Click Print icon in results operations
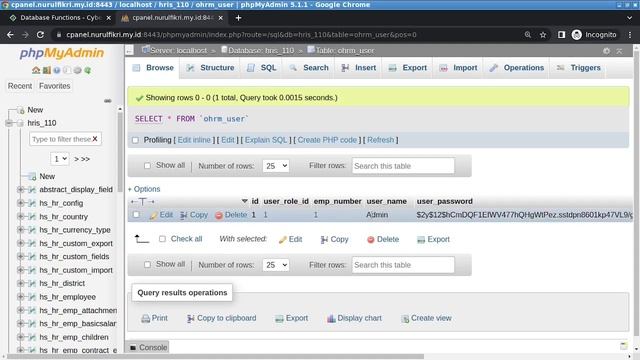 [145, 318]
